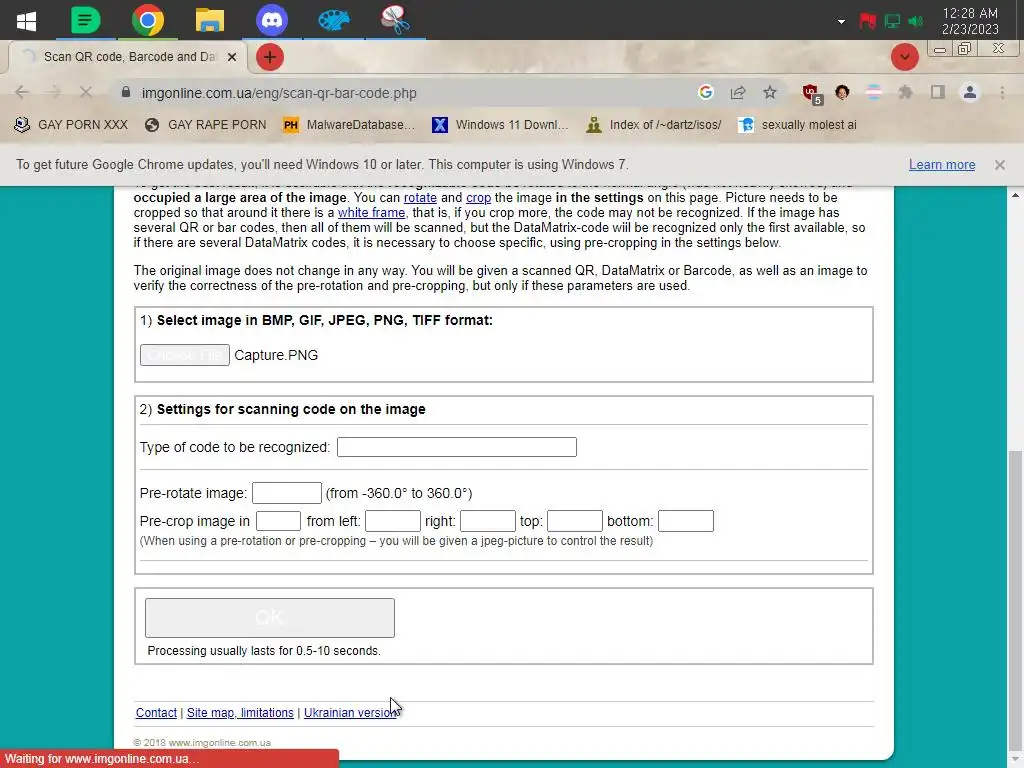This screenshot has height=768, width=1024.
Task: Show hidden system tray icons
Action: point(841,22)
